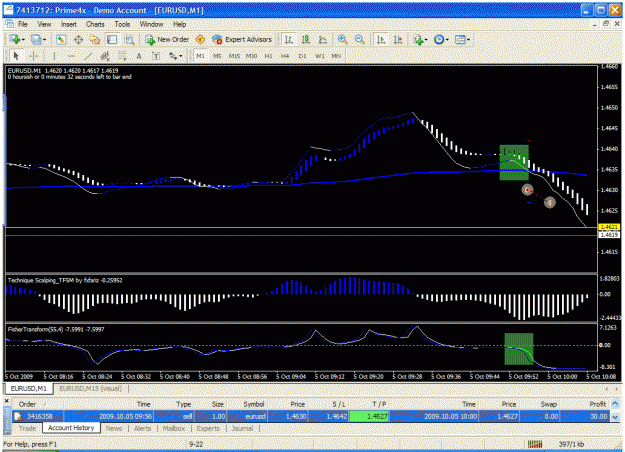Select the crosshair cursor tool

[x=33, y=56]
